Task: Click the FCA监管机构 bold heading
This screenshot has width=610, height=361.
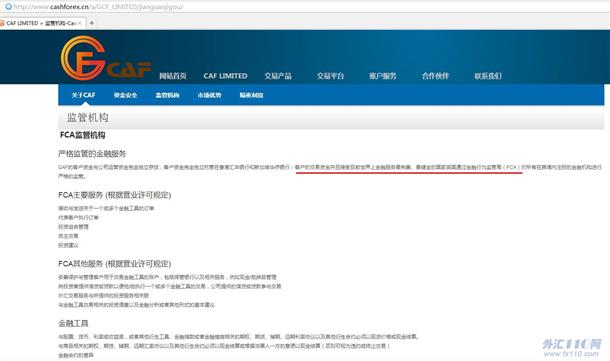Action: (82, 135)
